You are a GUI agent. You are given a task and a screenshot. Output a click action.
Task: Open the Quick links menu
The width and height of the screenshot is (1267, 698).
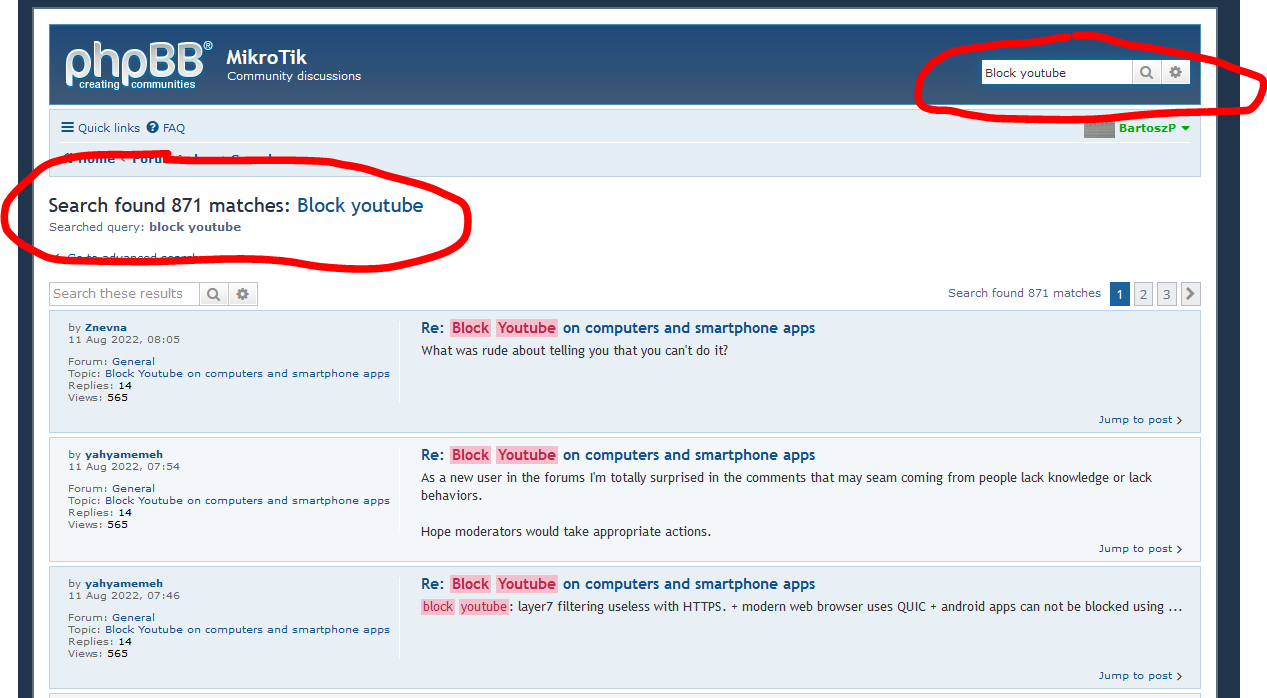(x=100, y=128)
